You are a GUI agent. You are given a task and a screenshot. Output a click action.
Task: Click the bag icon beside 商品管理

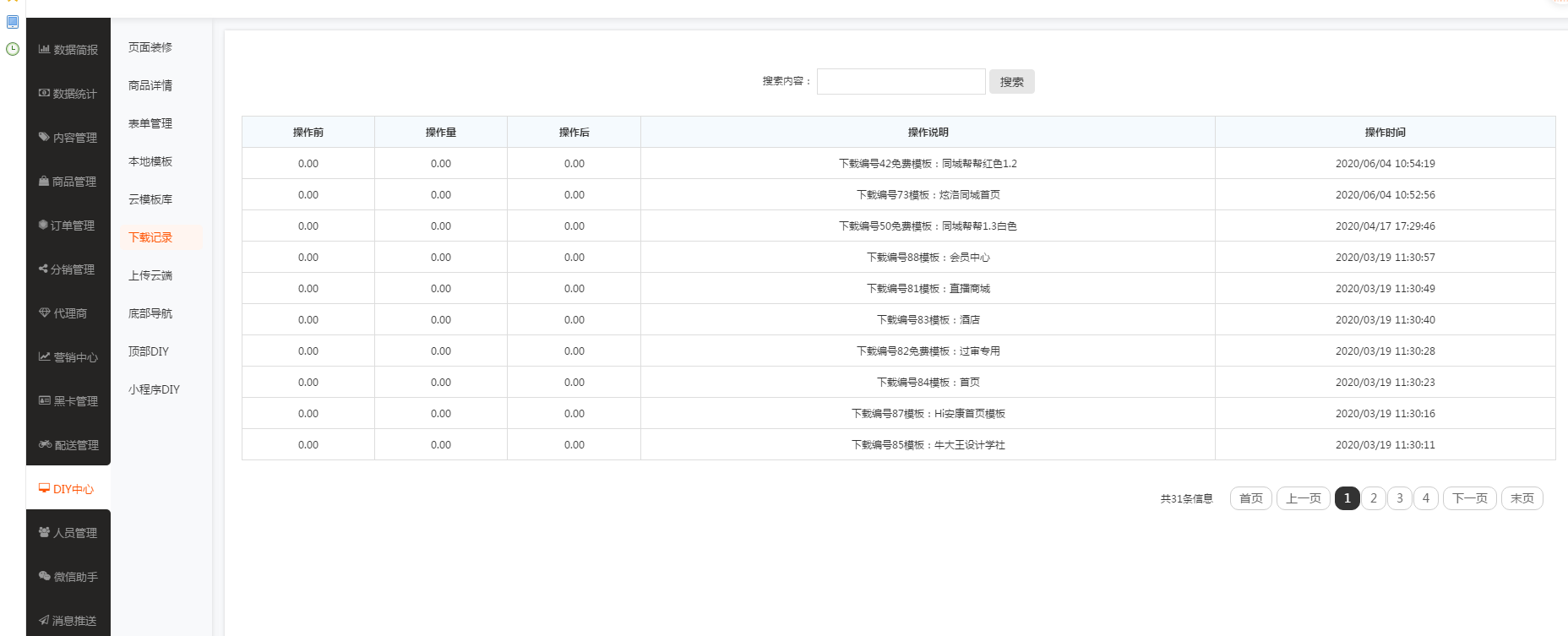[x=44, y=182]
